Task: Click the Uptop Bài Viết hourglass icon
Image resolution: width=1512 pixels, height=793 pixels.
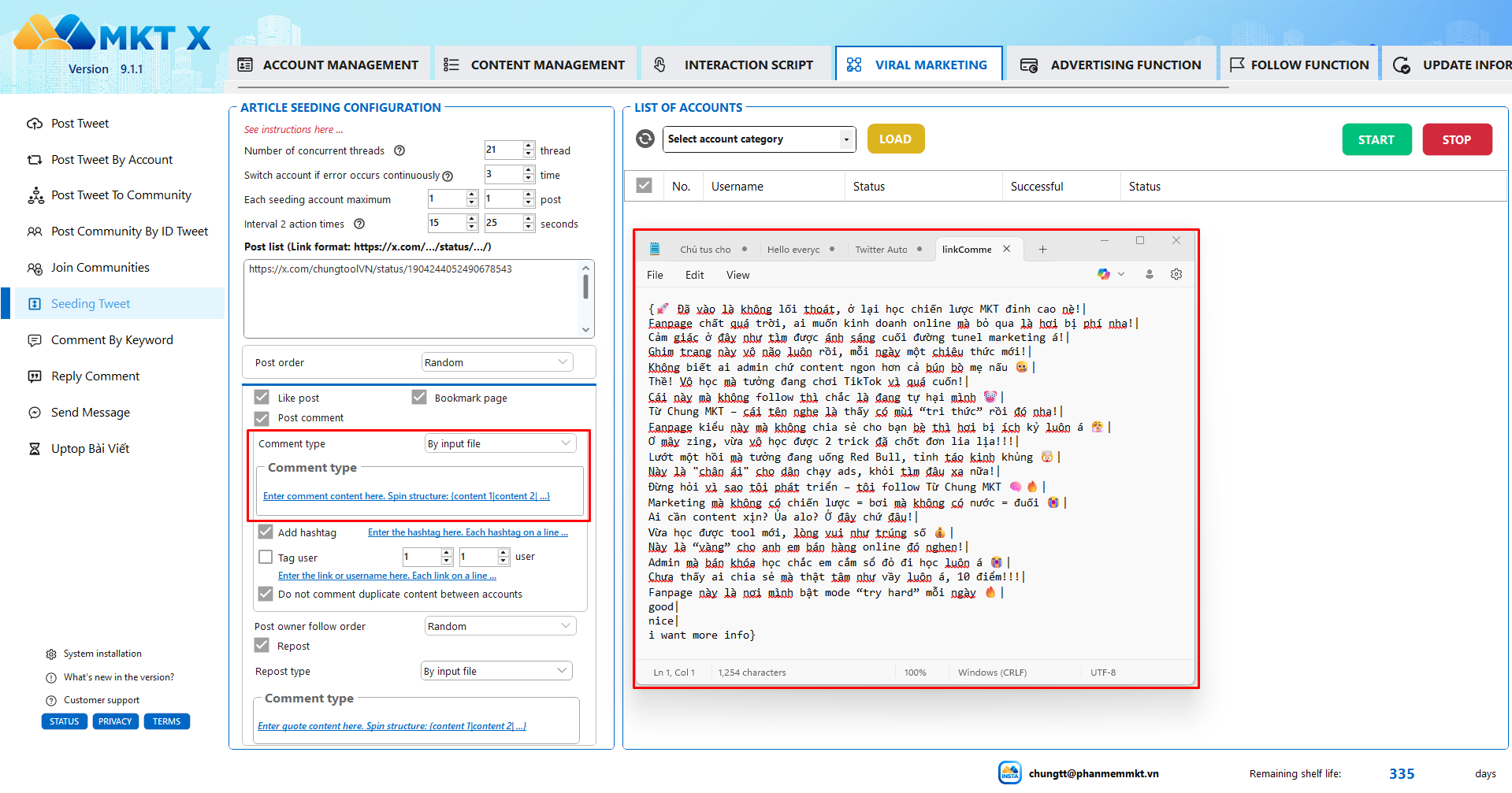Action: click(35, 449)
